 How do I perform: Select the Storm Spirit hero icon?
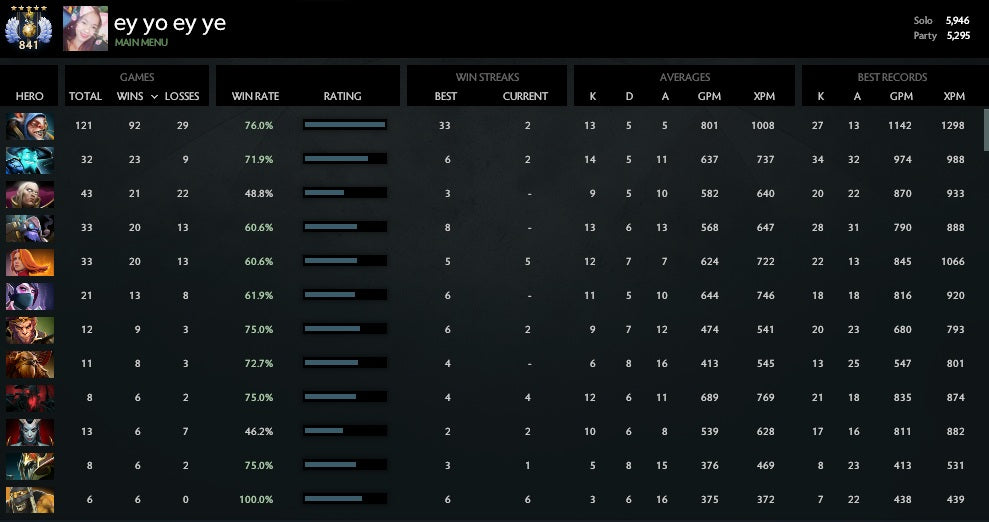[x=30, y=160]
